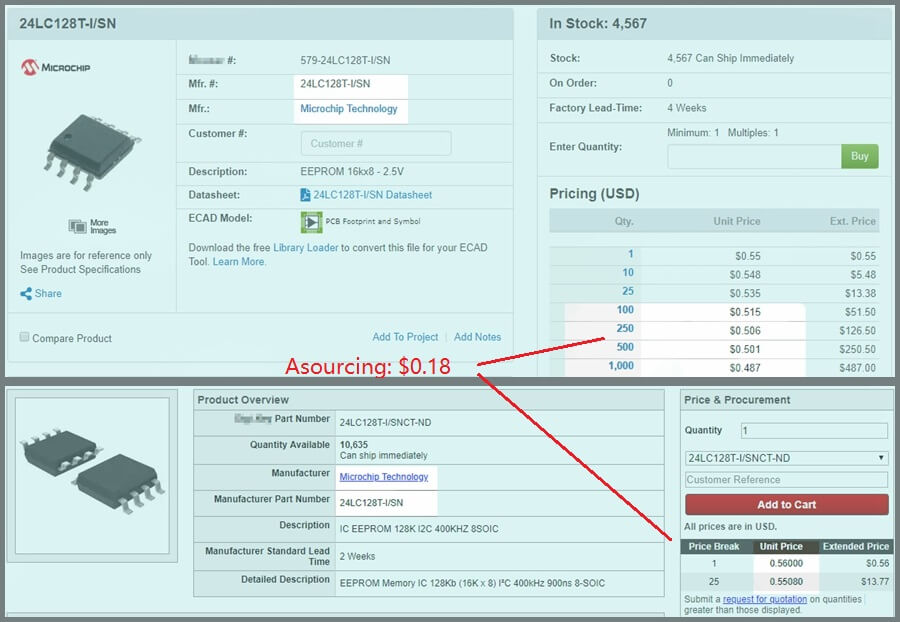Select the quantity 100 price break link

click(625, 310)
